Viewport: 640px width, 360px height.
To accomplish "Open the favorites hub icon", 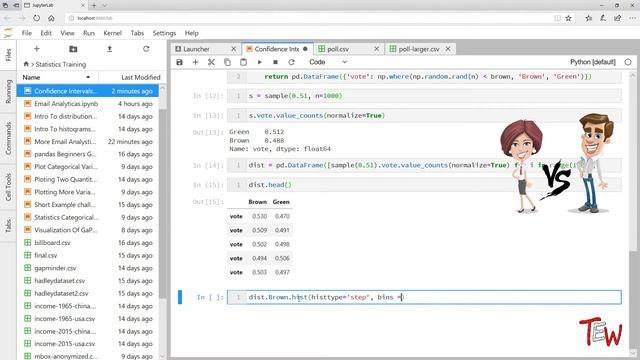I will [x=589, y=18].
